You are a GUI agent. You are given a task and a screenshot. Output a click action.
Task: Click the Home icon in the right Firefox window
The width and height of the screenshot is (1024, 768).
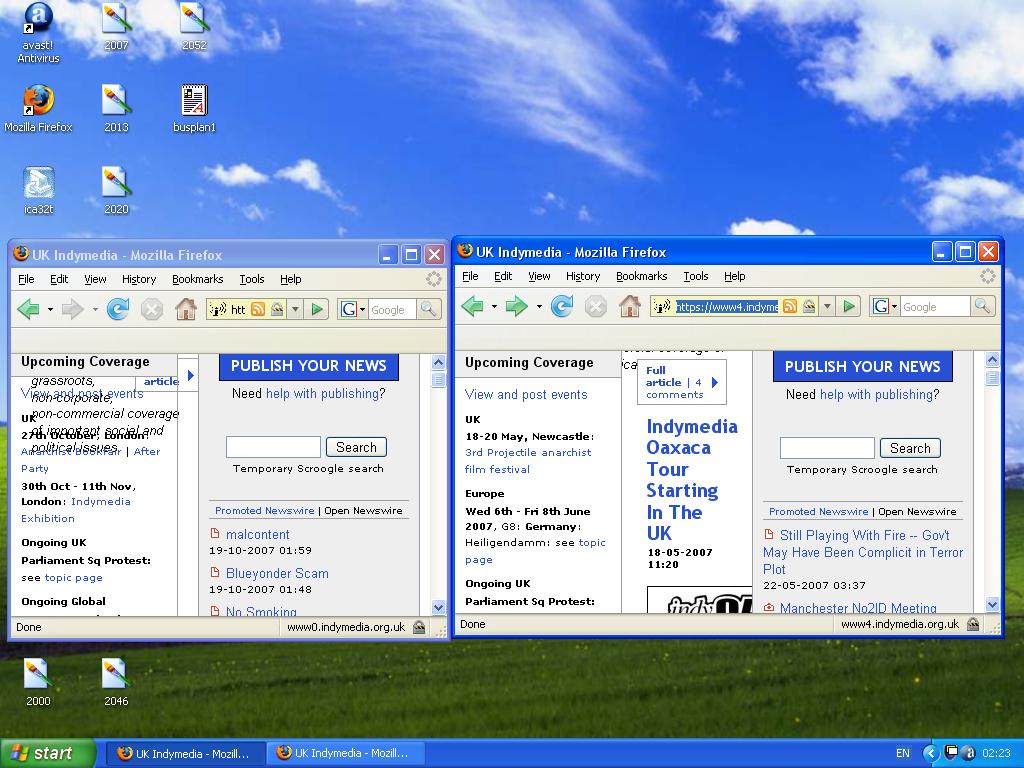click(629, 306)
